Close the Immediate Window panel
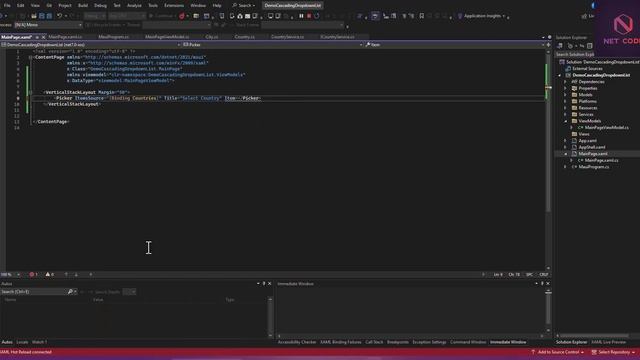The image size is (640, 360). 548,283
